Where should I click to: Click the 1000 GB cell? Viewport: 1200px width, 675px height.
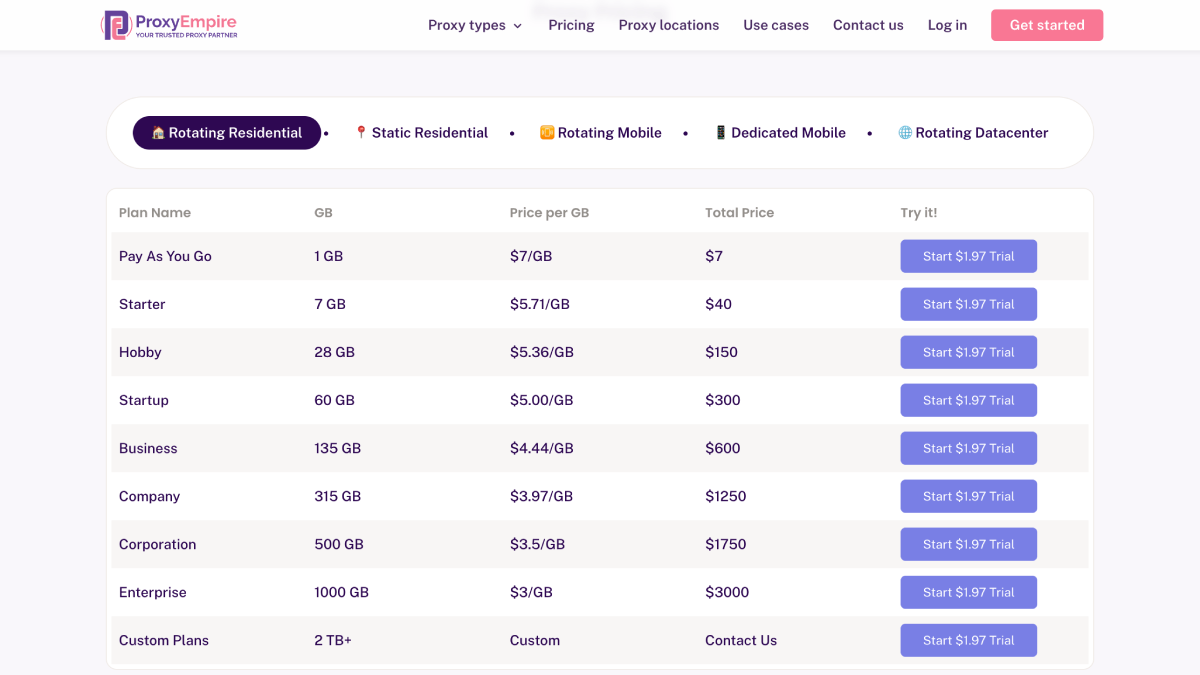click(341, 592)
